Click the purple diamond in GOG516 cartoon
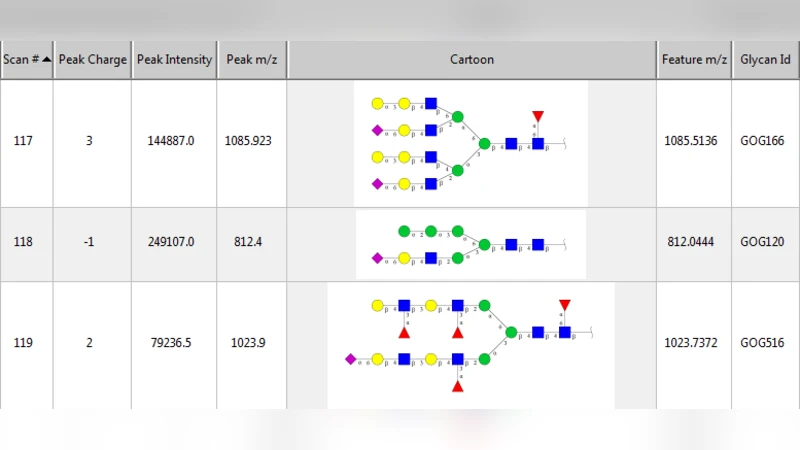Screen dimensions: 800x450 coord(351,358)
